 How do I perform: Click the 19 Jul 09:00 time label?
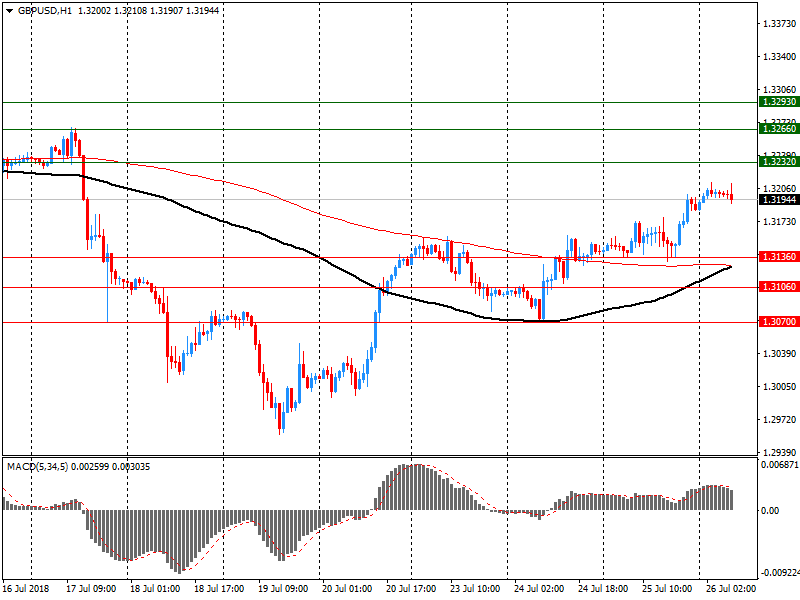click(283, 589)
